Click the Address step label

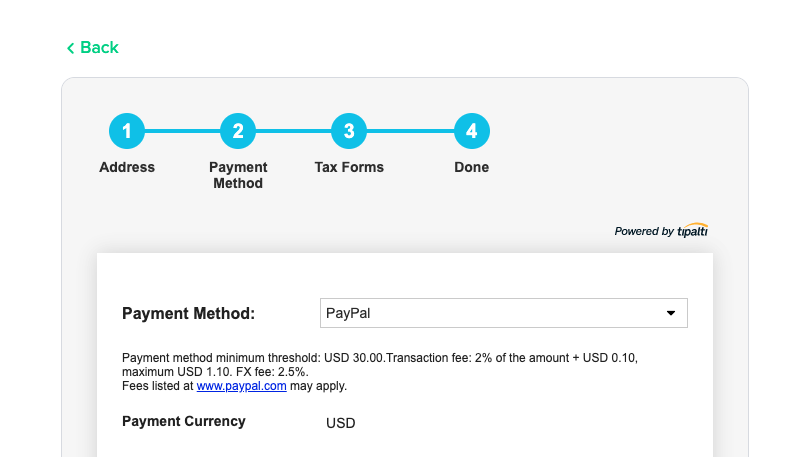pyautogui.click(x=127, y=167)
